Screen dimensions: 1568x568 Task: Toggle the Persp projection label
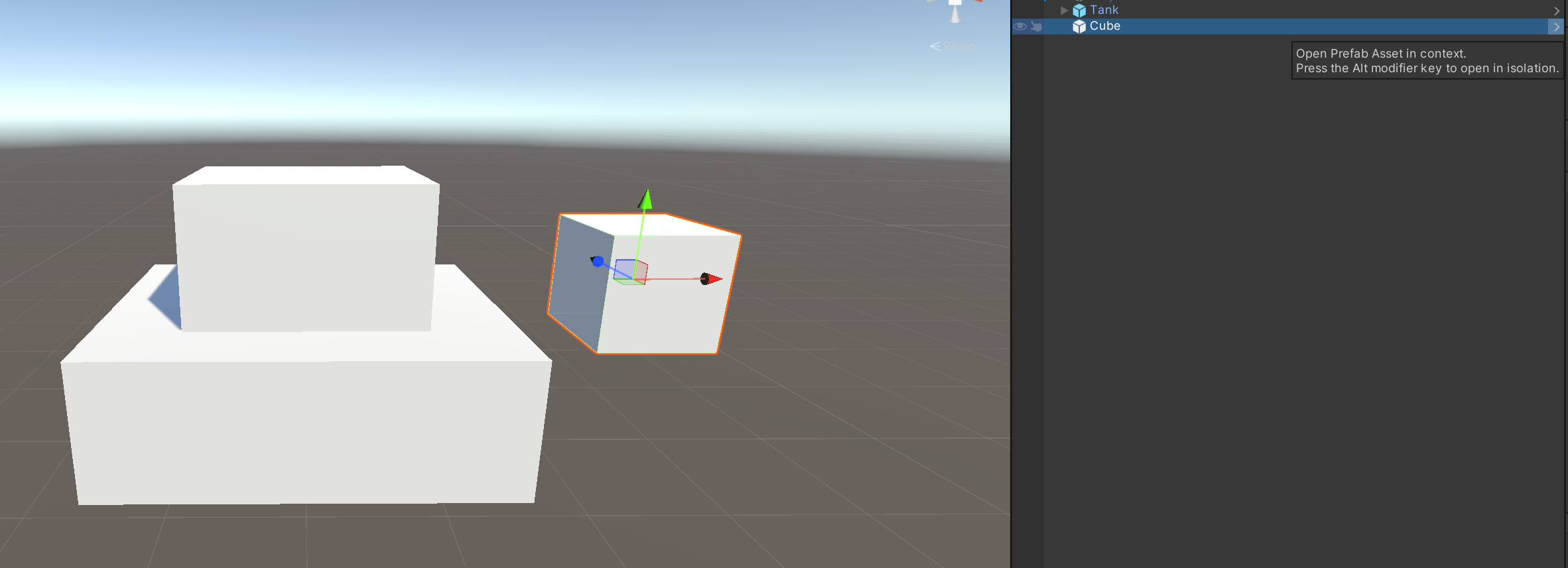click(x=959, y=46)
